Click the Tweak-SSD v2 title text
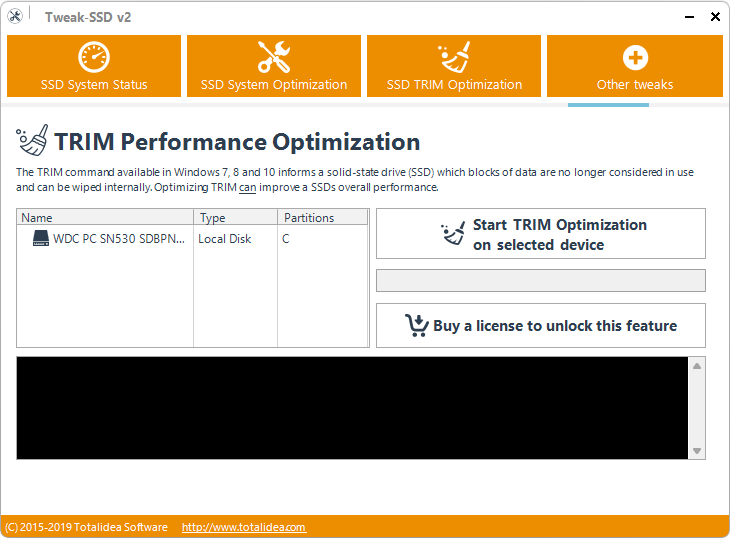Screen dimensions: 730x538 pyautogui.click(x=88, y=17)
